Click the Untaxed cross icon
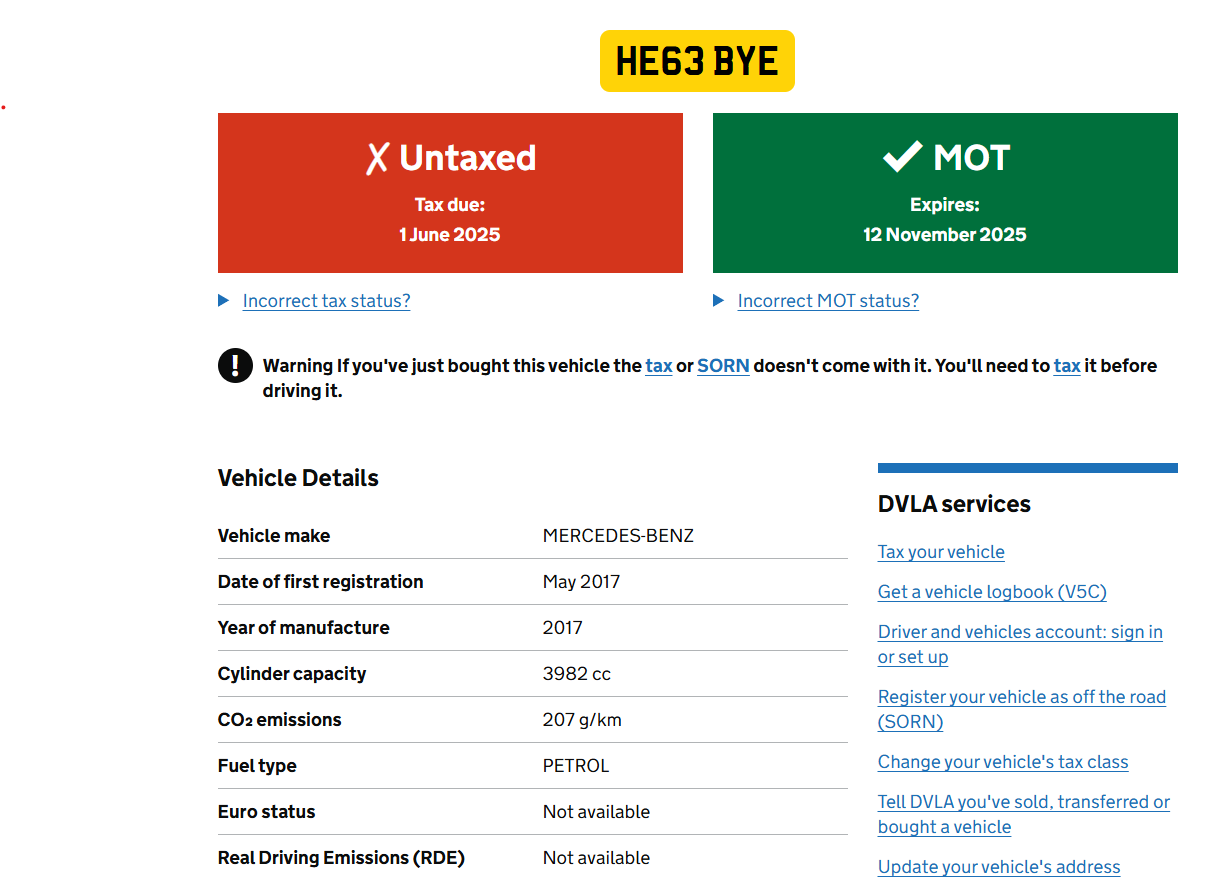 click(x=377, y=158)
